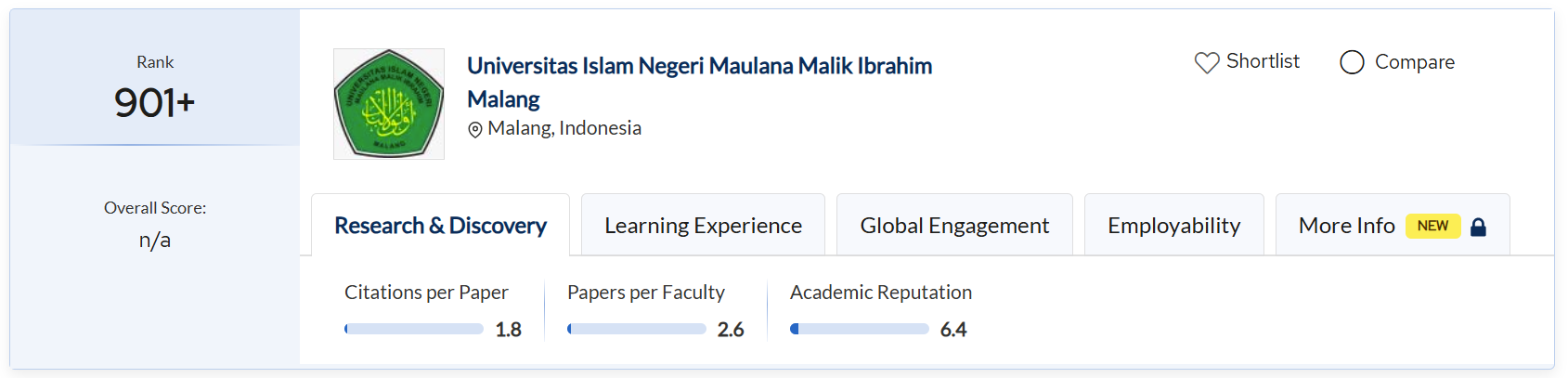Click the Compare label text

(1415, 62)
